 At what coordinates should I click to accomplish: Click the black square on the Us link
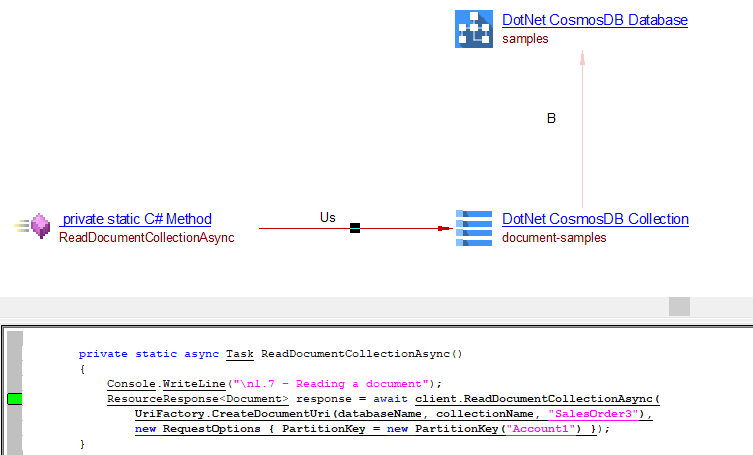click(355, 229)
